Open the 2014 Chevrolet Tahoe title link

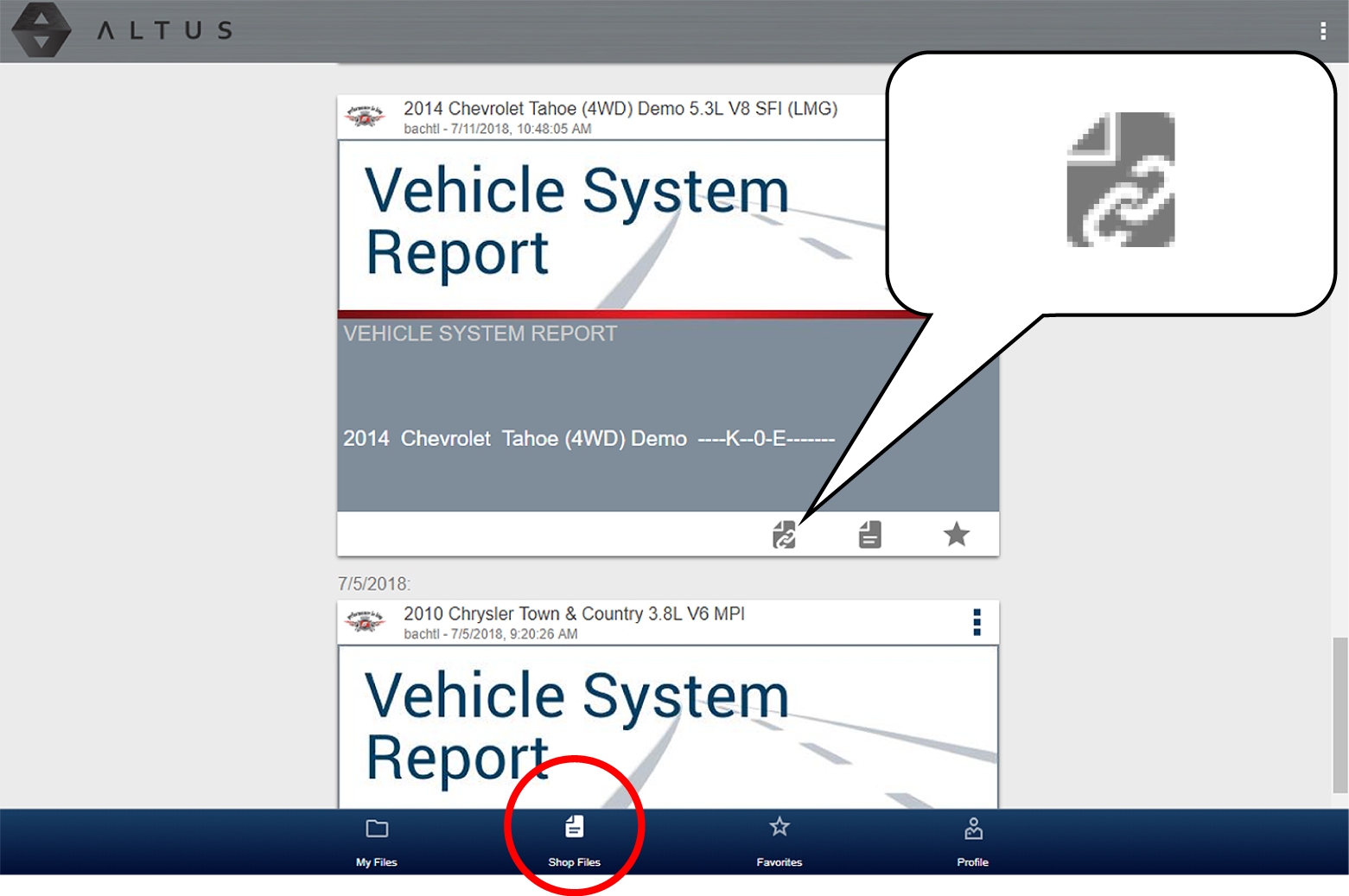coord(620,109)
